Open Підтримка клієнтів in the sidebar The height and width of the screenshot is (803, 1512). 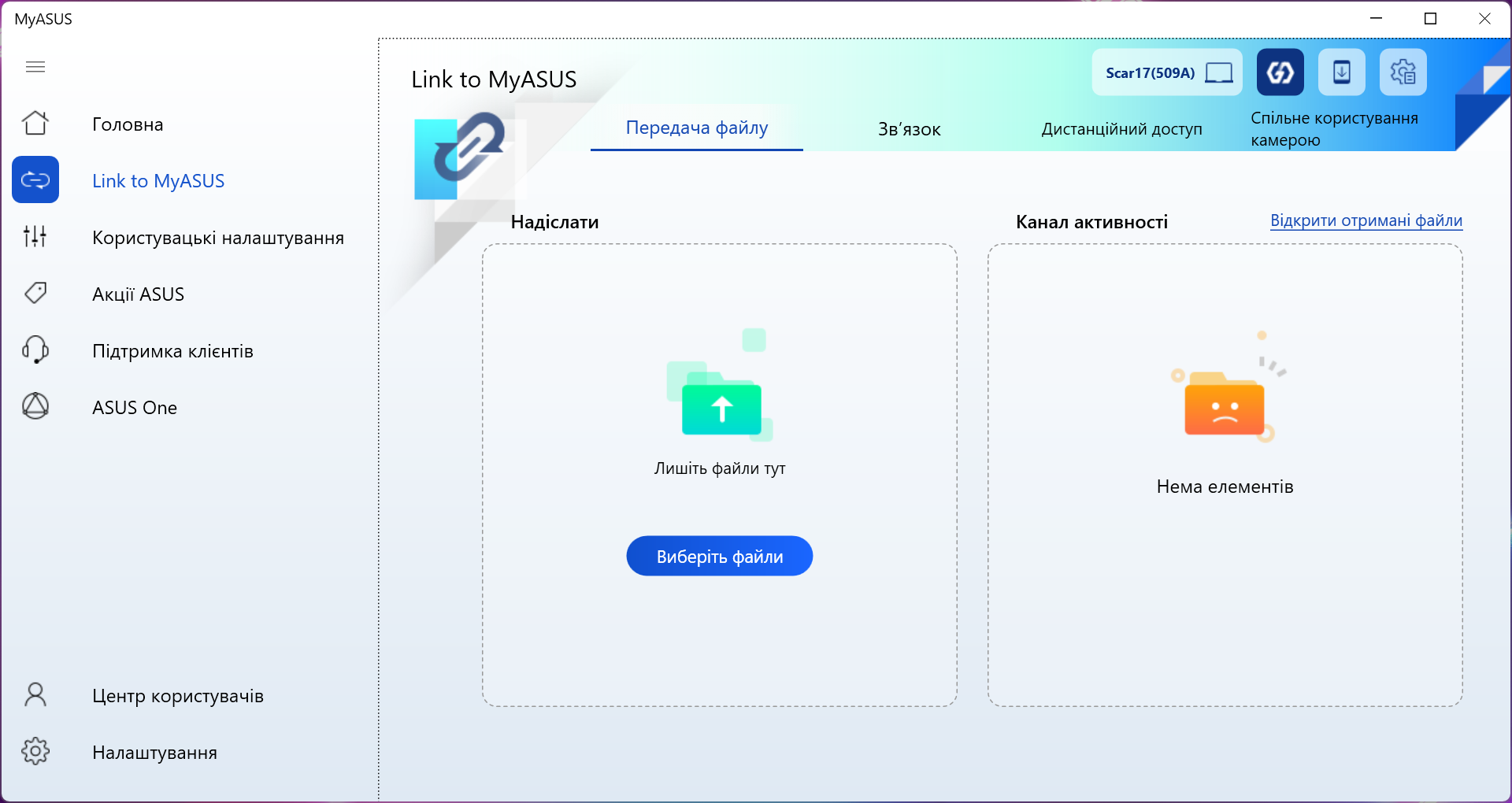click(x=173, y=351)
